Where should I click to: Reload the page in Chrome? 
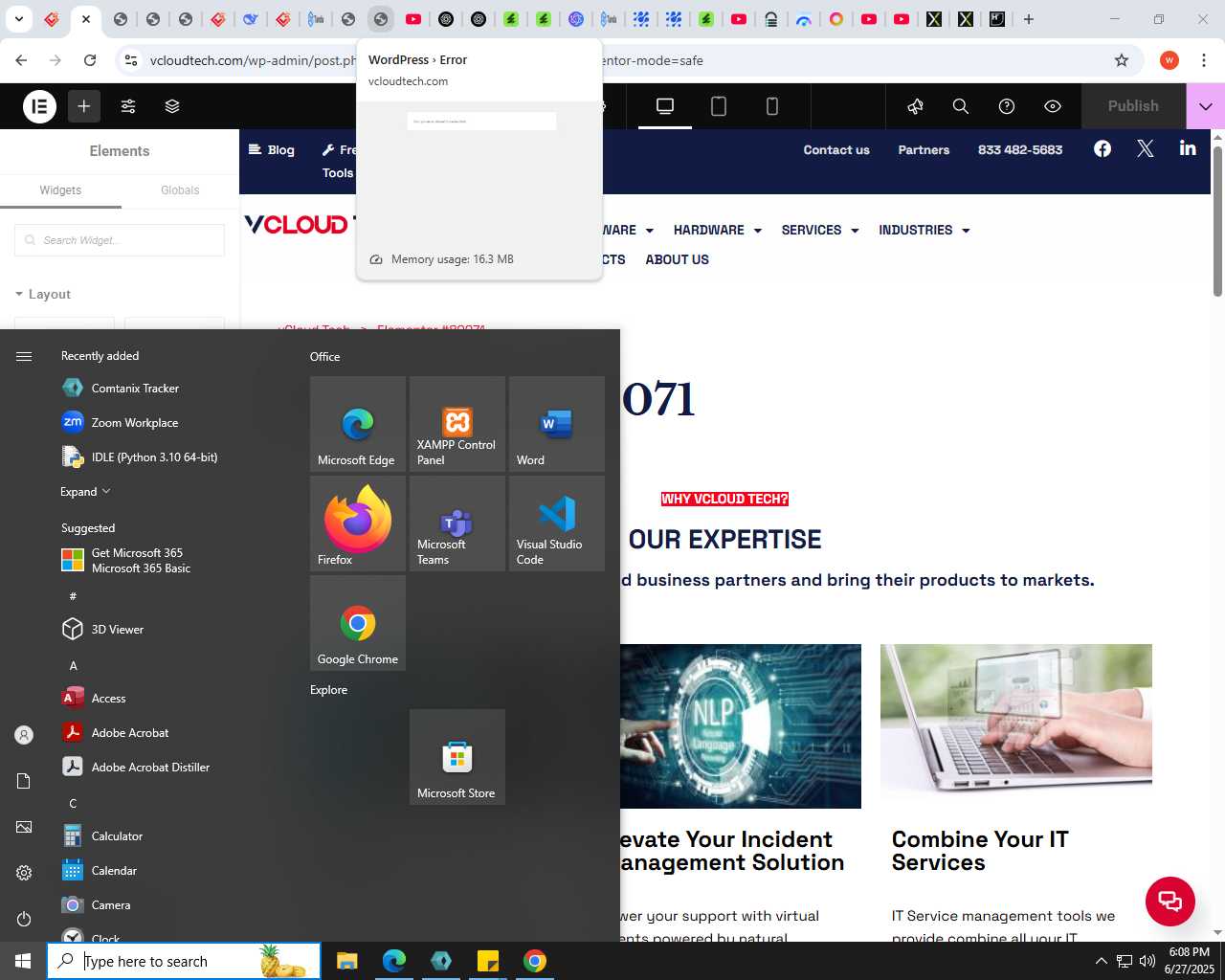[90, 60]
